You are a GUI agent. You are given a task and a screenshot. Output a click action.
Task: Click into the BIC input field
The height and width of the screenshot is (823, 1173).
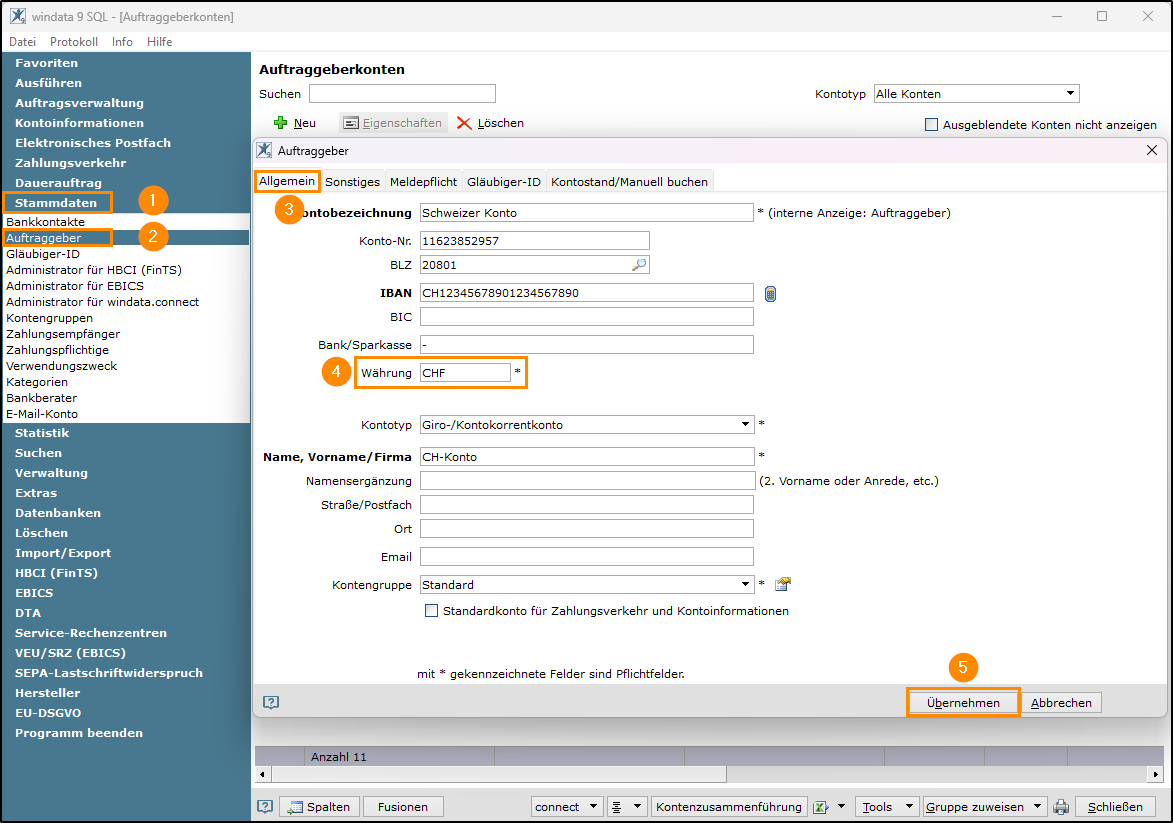click(x=586, y=317)
